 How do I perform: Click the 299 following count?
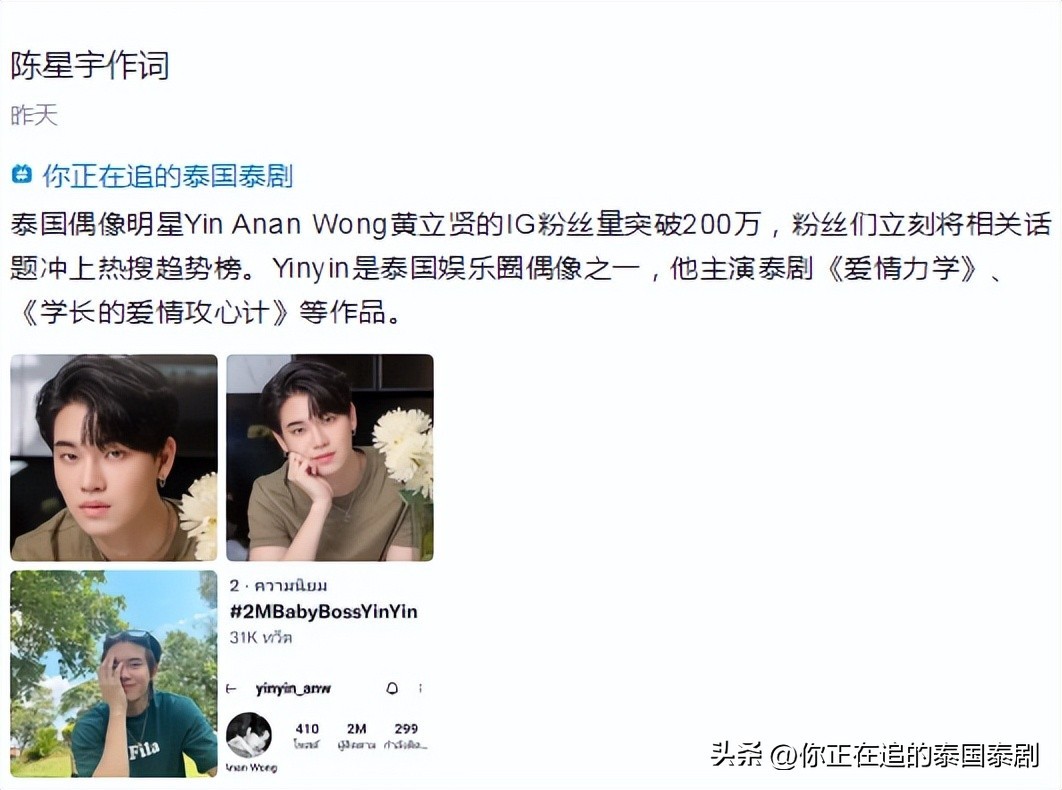[x=406, y=736]
